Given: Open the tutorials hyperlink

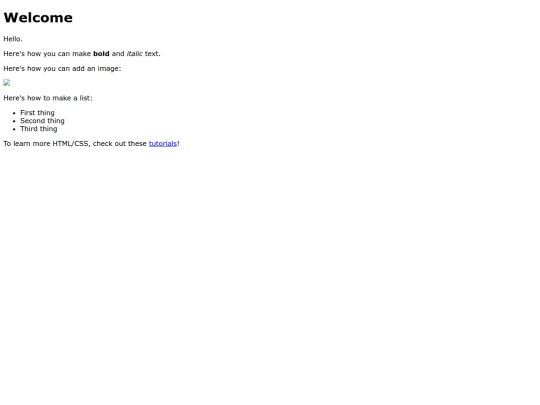Looking at the screenshot, I should (163, 144).
